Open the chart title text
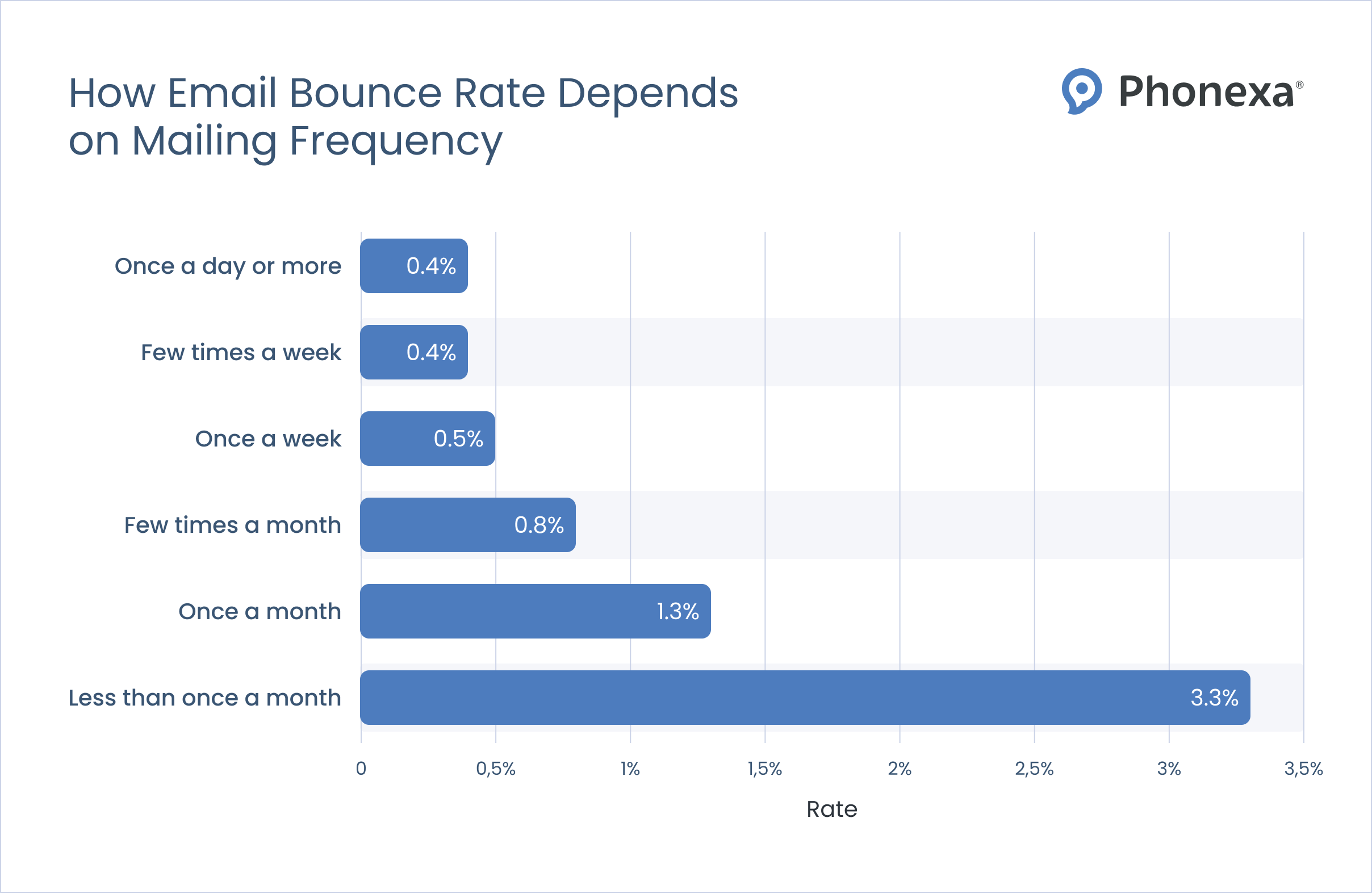This screenshot has height=893, width=1372. 404,115
